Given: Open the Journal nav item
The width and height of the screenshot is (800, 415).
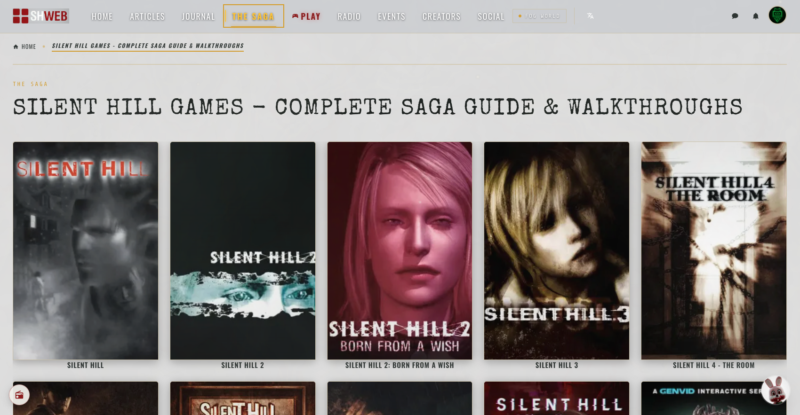Looking at the screenshot, I should [x=198, y=16].
